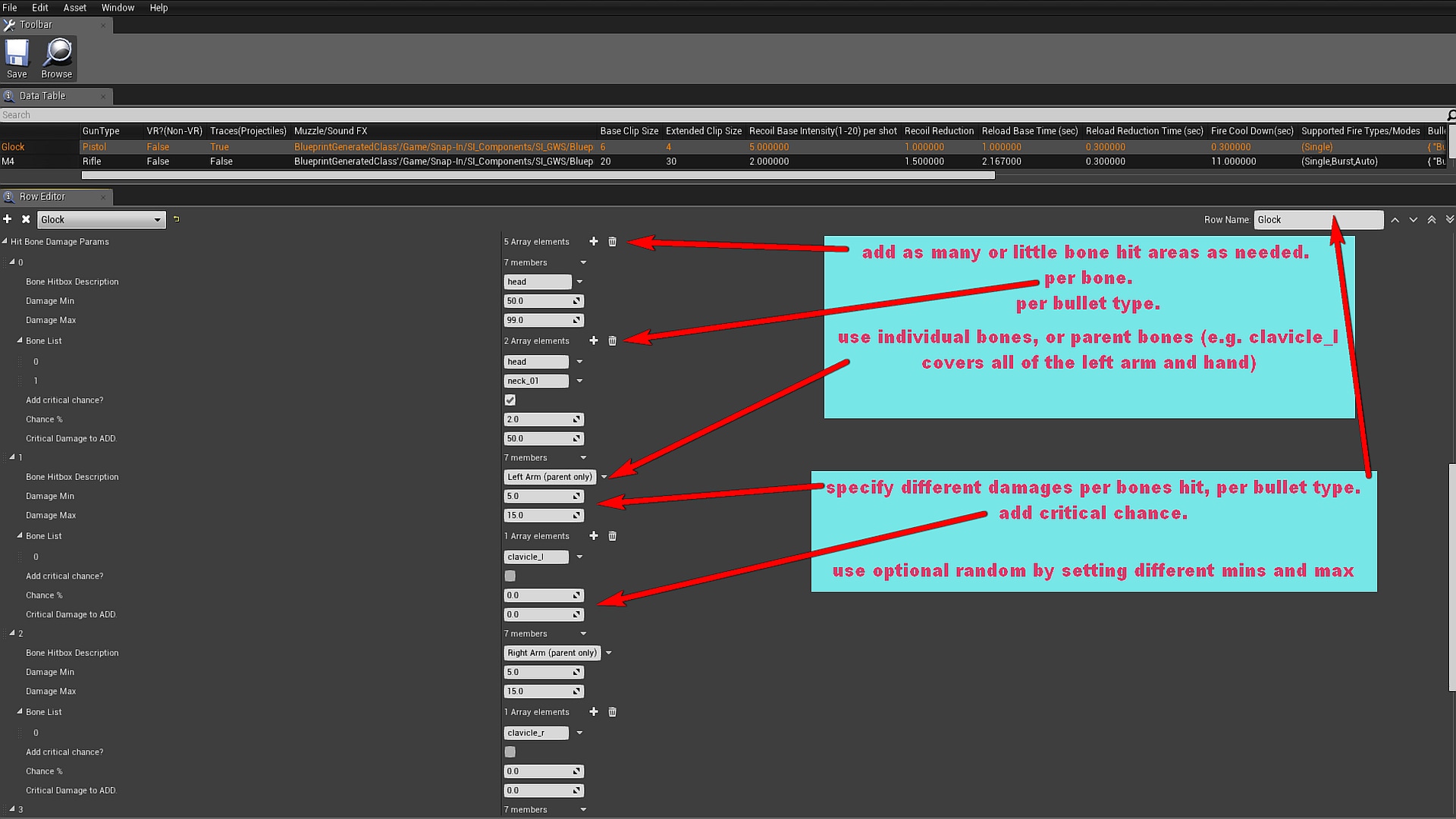Delete the selected row with the X icon
1456x819 pixels.
pyautogui.click(x=26, y=219)
